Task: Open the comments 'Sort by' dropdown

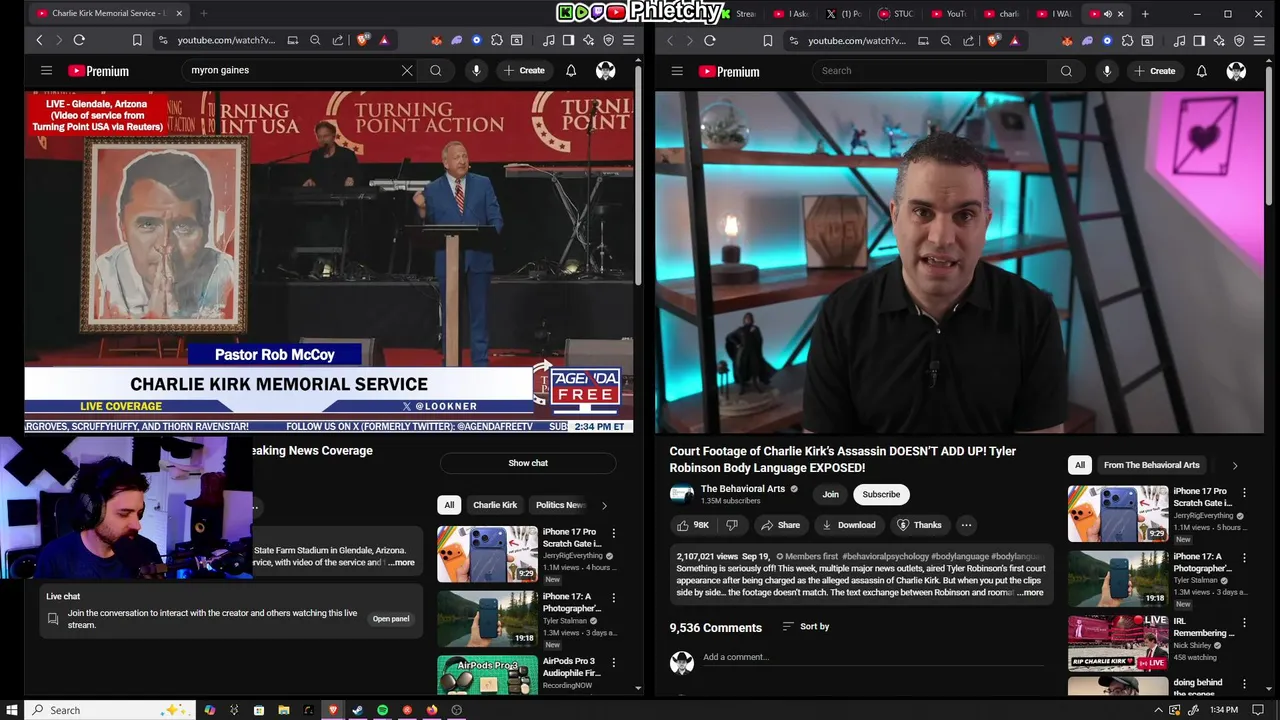Action: [x=806, y=627]
